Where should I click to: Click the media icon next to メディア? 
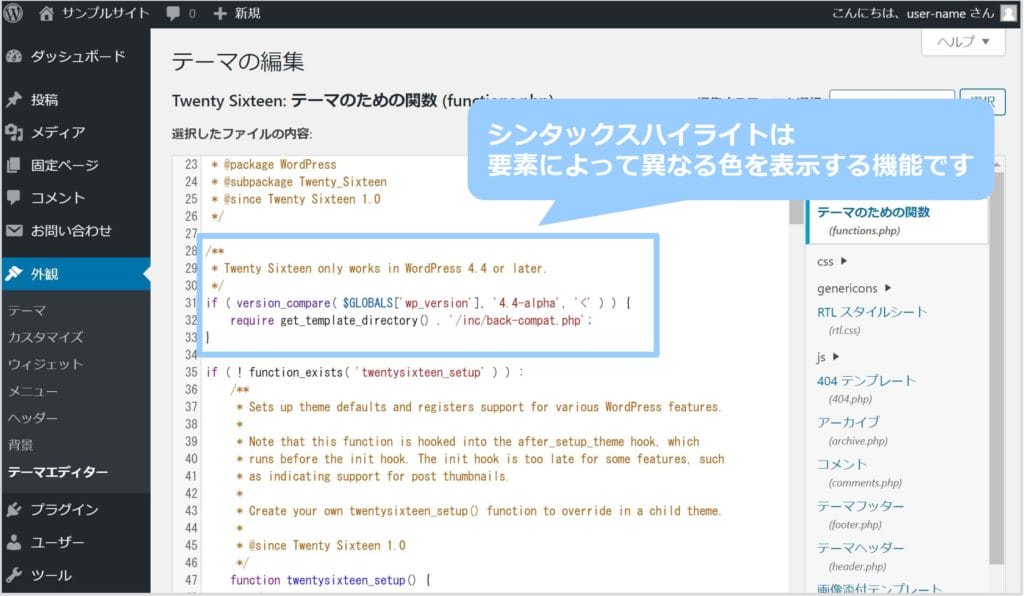[14, 133]
